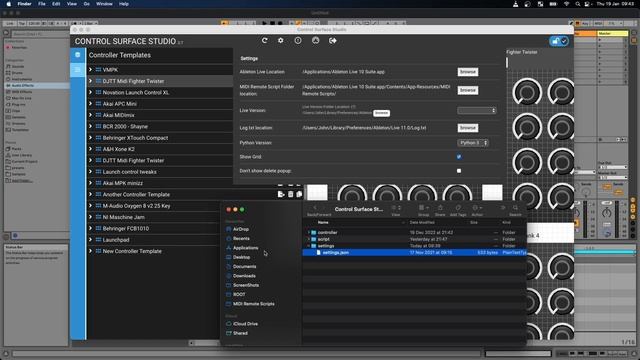This screenshot has height=360, width=640.
Task: Open the Live Version dropdown
Action: point(476,110)
